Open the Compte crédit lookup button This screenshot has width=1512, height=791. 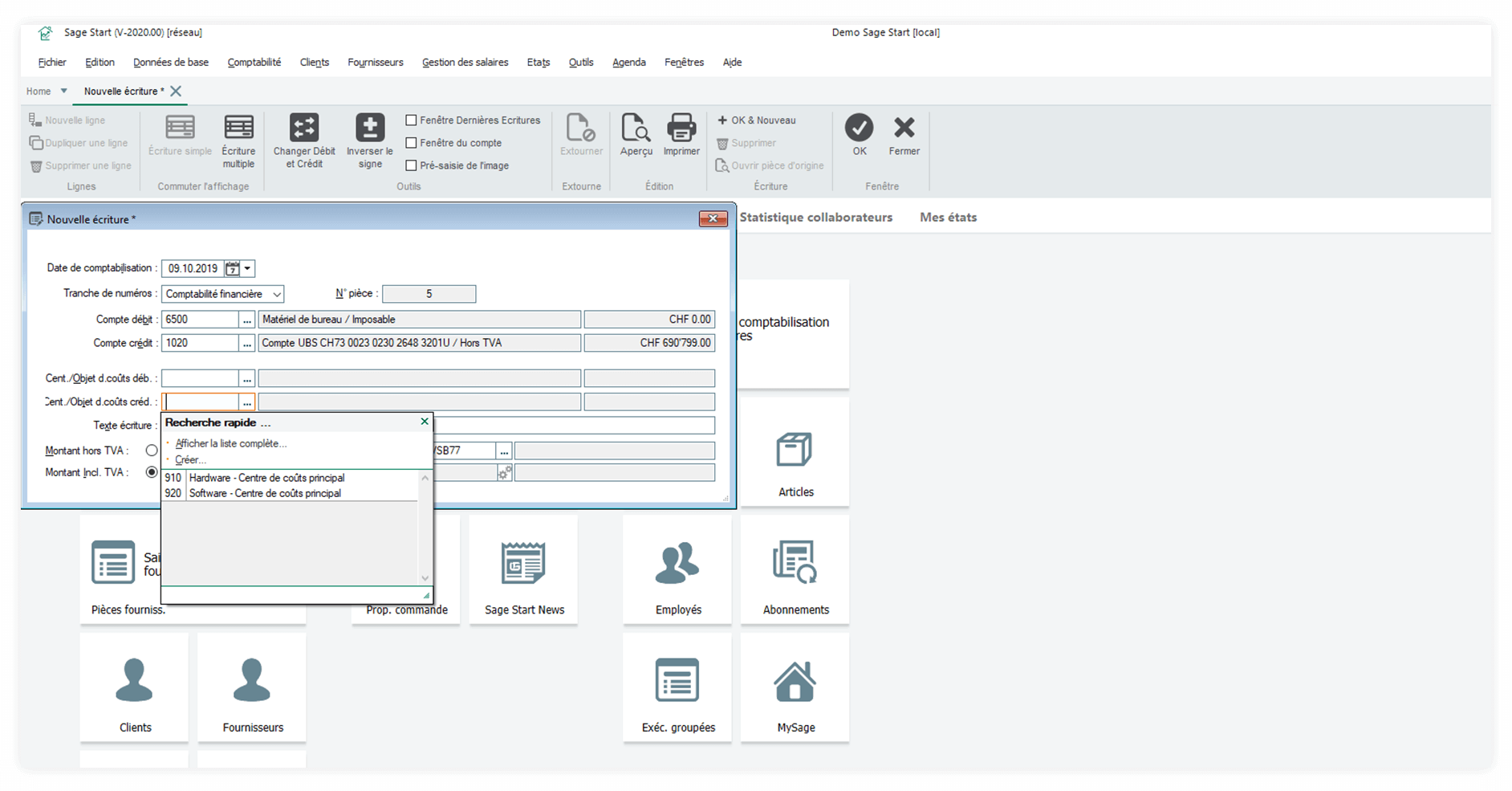point(247,343)
